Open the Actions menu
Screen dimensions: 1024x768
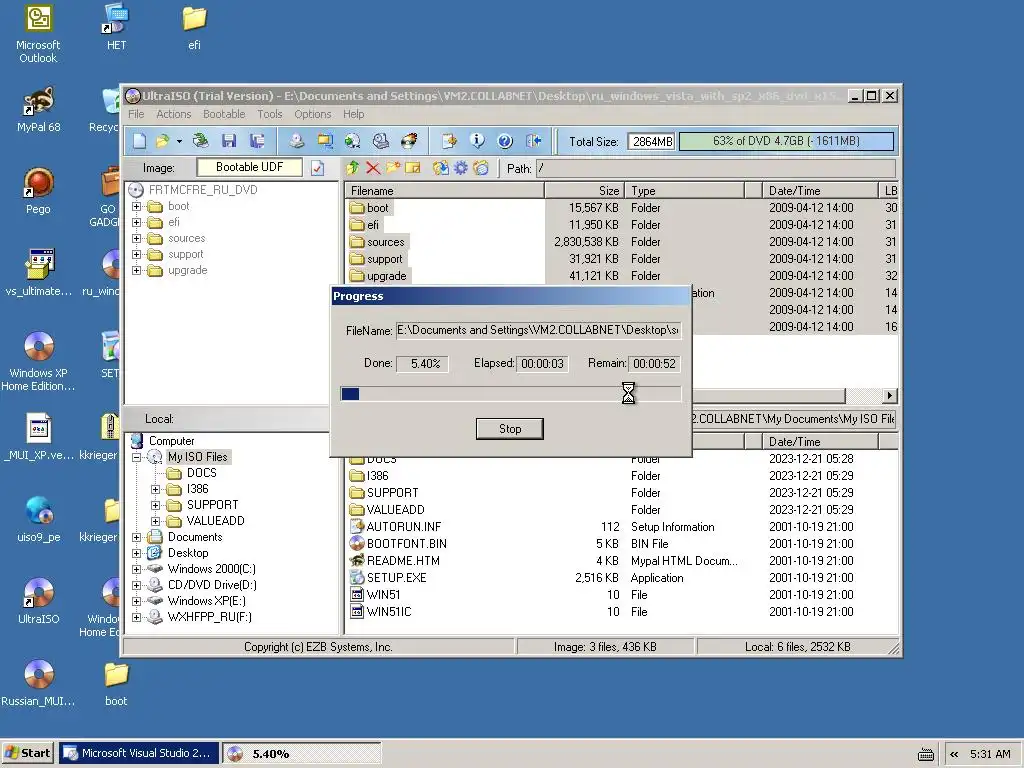(174, 114)
